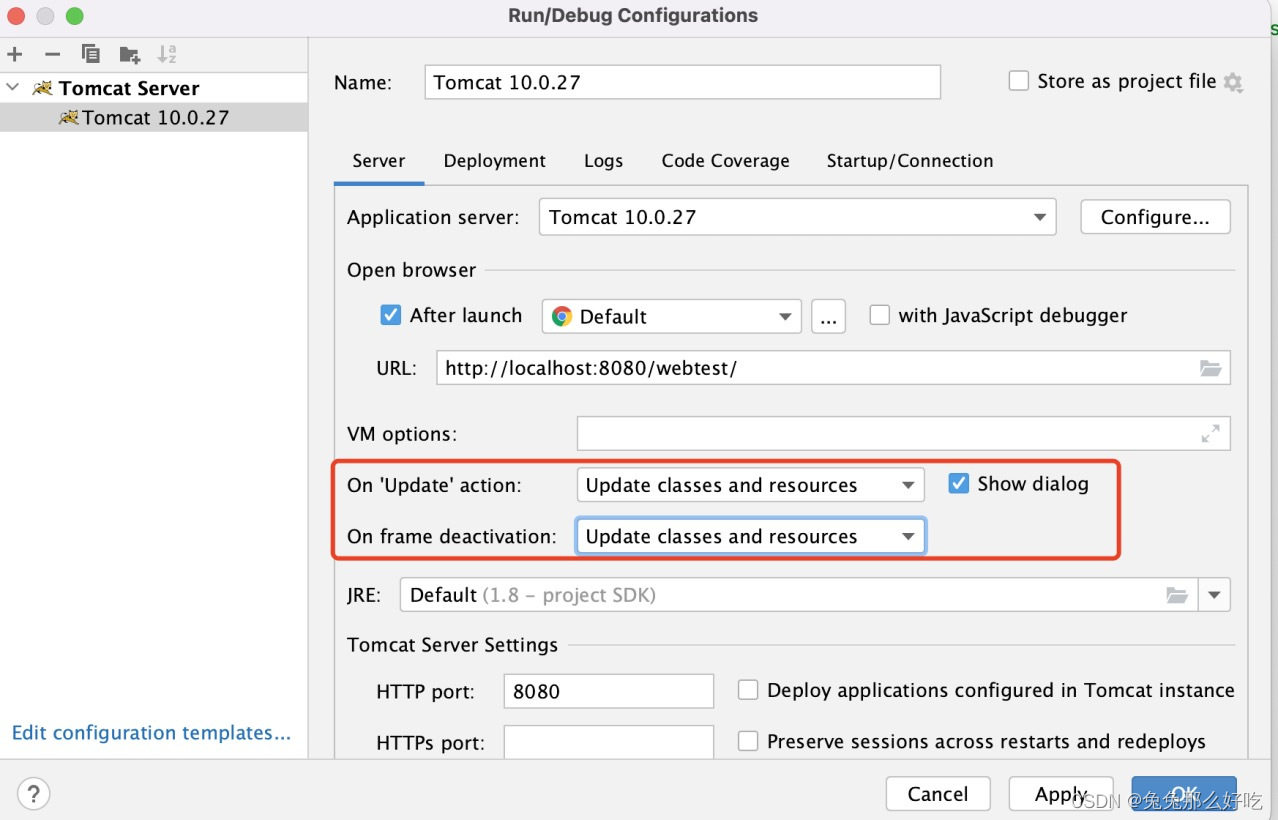Image resolution: width=1278 pixels, height=820 pixels.
Task: Collapse the Tomcat Server tree node
Action: [13, 88]
